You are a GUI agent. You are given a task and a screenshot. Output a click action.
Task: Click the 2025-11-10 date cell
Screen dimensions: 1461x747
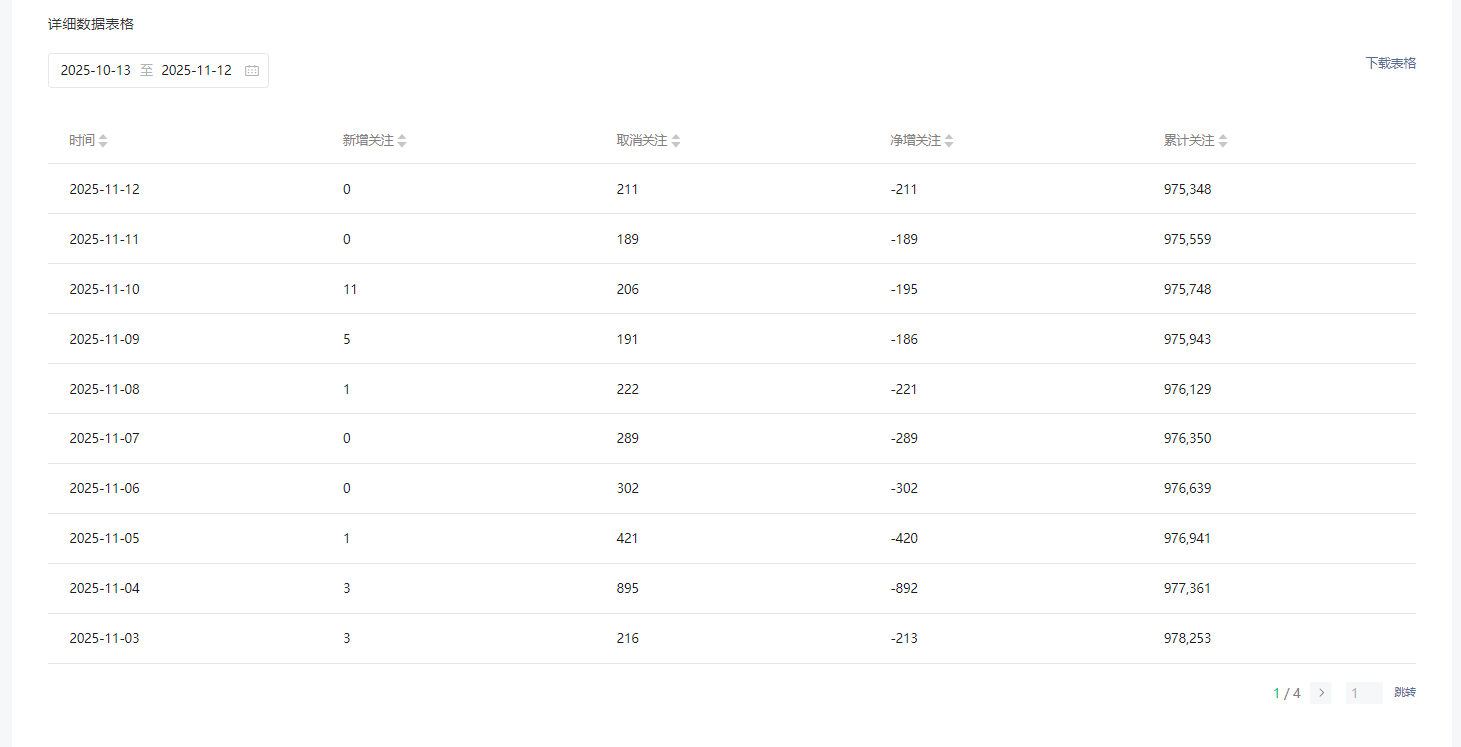click(104, 289)
